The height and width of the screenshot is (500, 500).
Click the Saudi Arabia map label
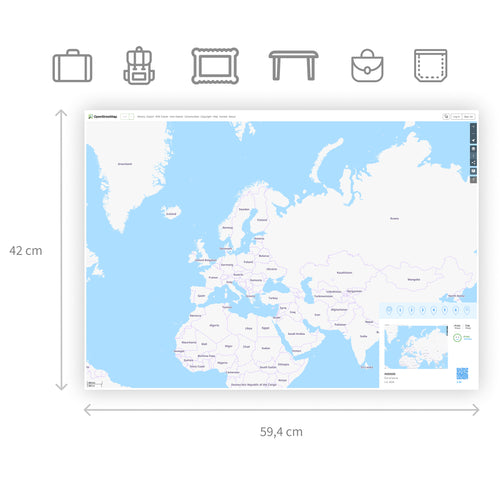click(x=296, y=334)
